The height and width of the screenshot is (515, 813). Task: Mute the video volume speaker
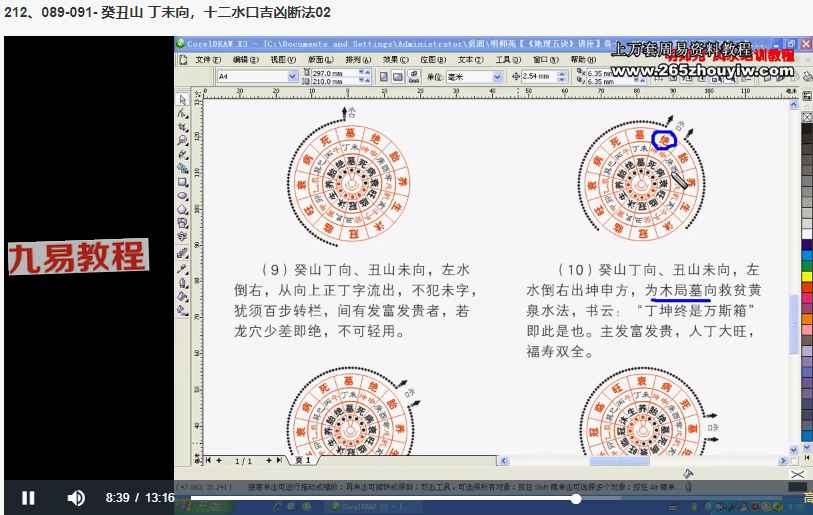pyautogui.click(x=76, y=498)
